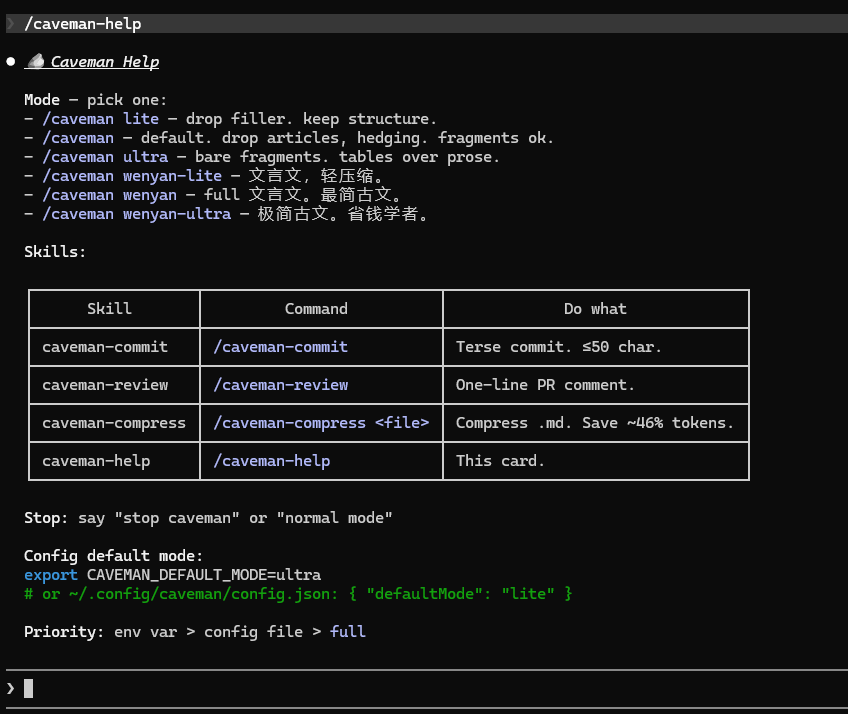Click the "caveman-compress" skill name cell
This screenshot has width=848, height=714.
[114, 423]
